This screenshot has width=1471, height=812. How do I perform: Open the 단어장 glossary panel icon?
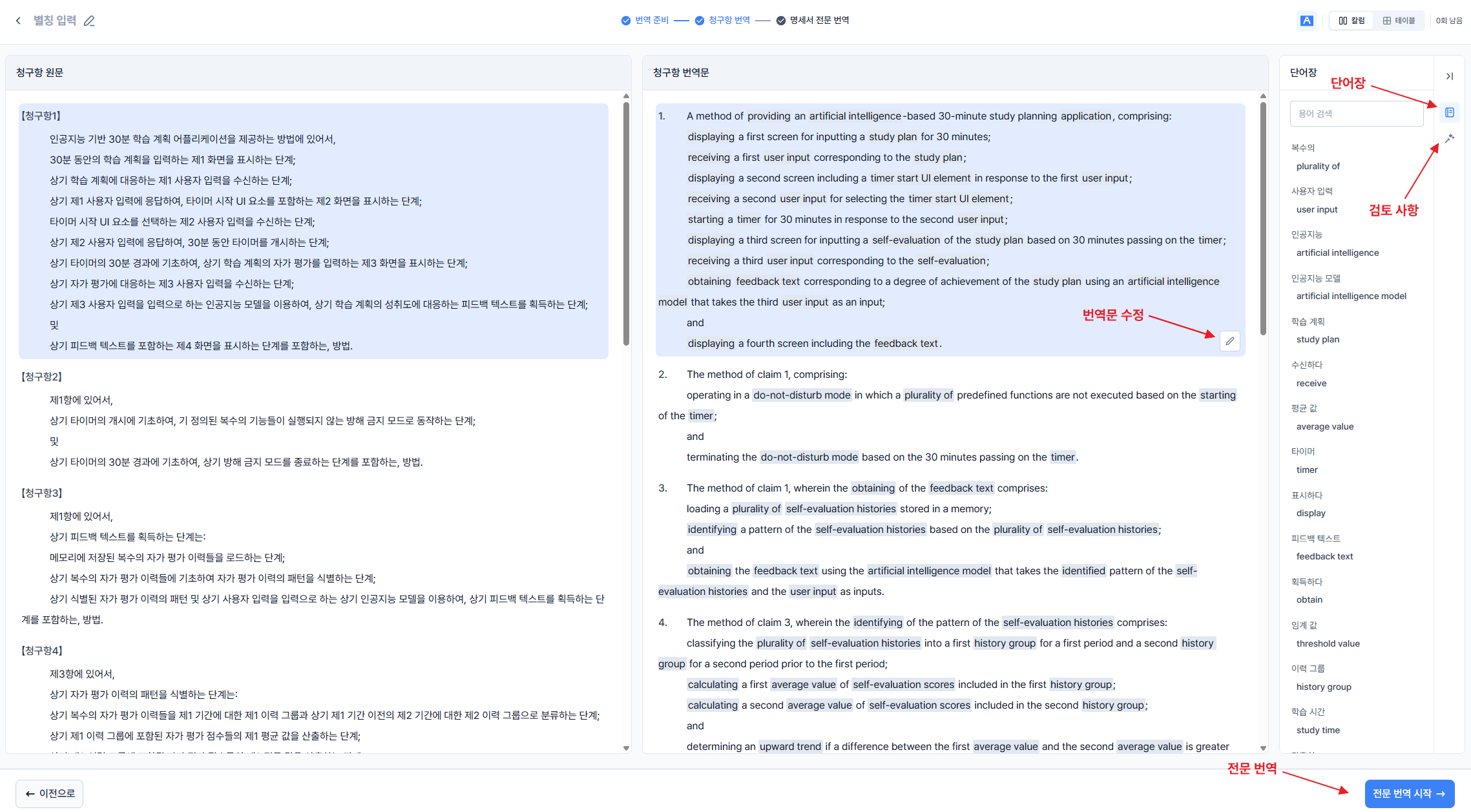pyautogui.click(x=1449, y=112)
